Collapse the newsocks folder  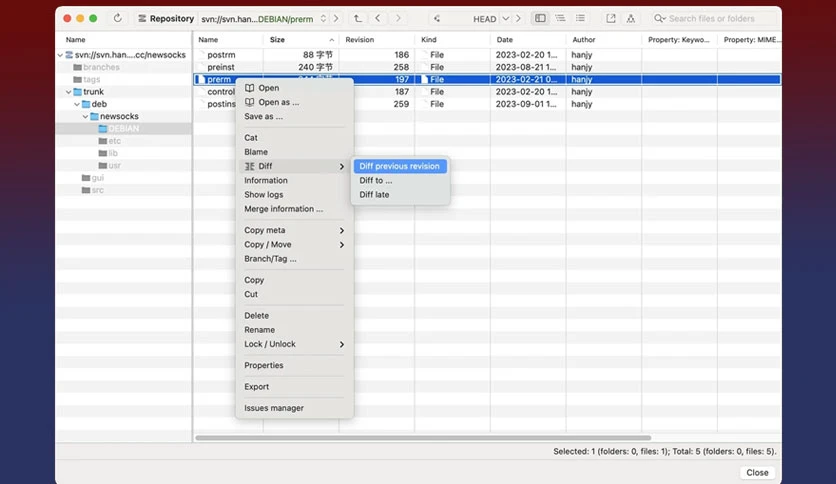click(86, 116)
